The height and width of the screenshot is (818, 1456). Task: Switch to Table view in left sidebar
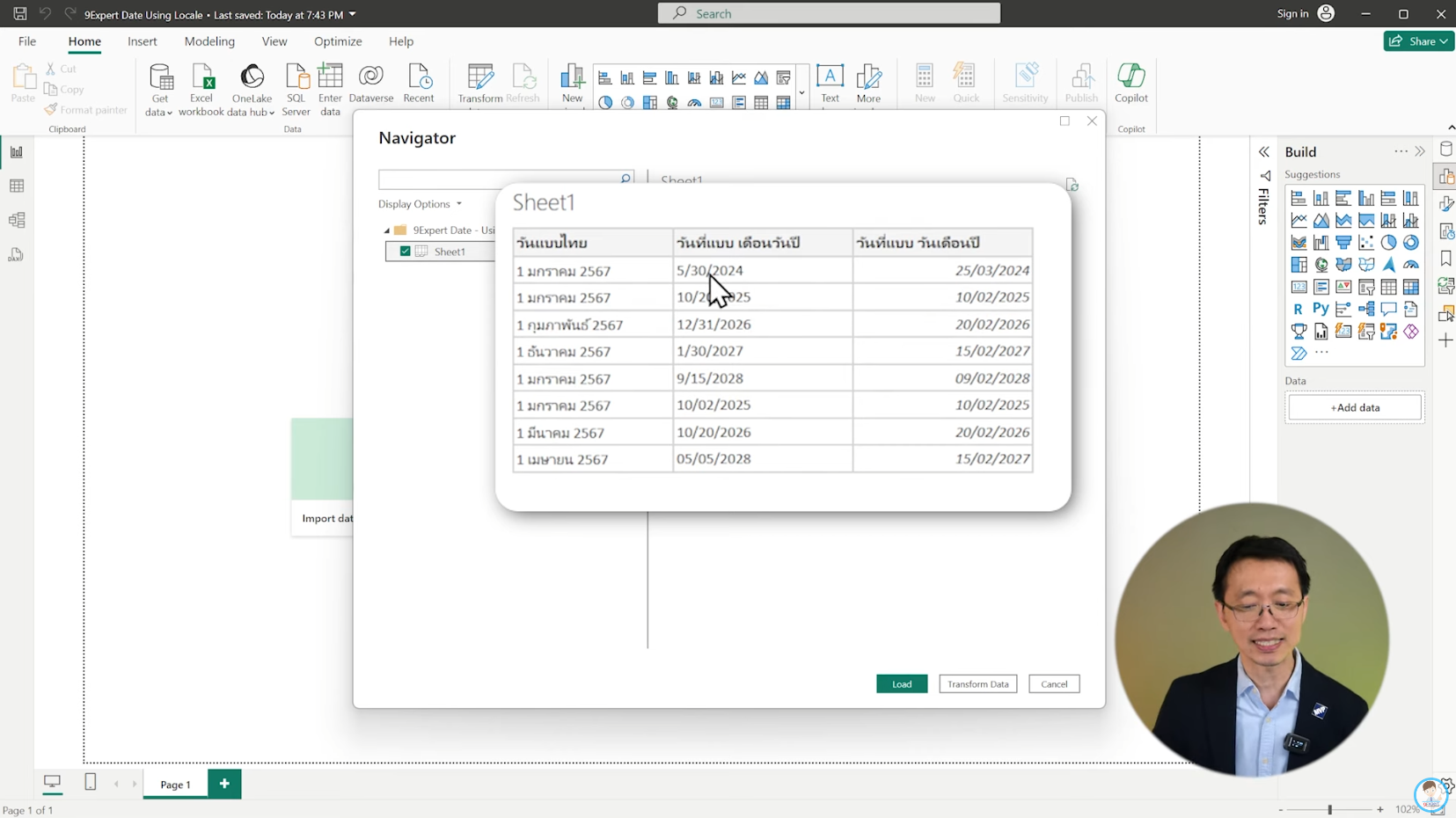click(17, 186)
